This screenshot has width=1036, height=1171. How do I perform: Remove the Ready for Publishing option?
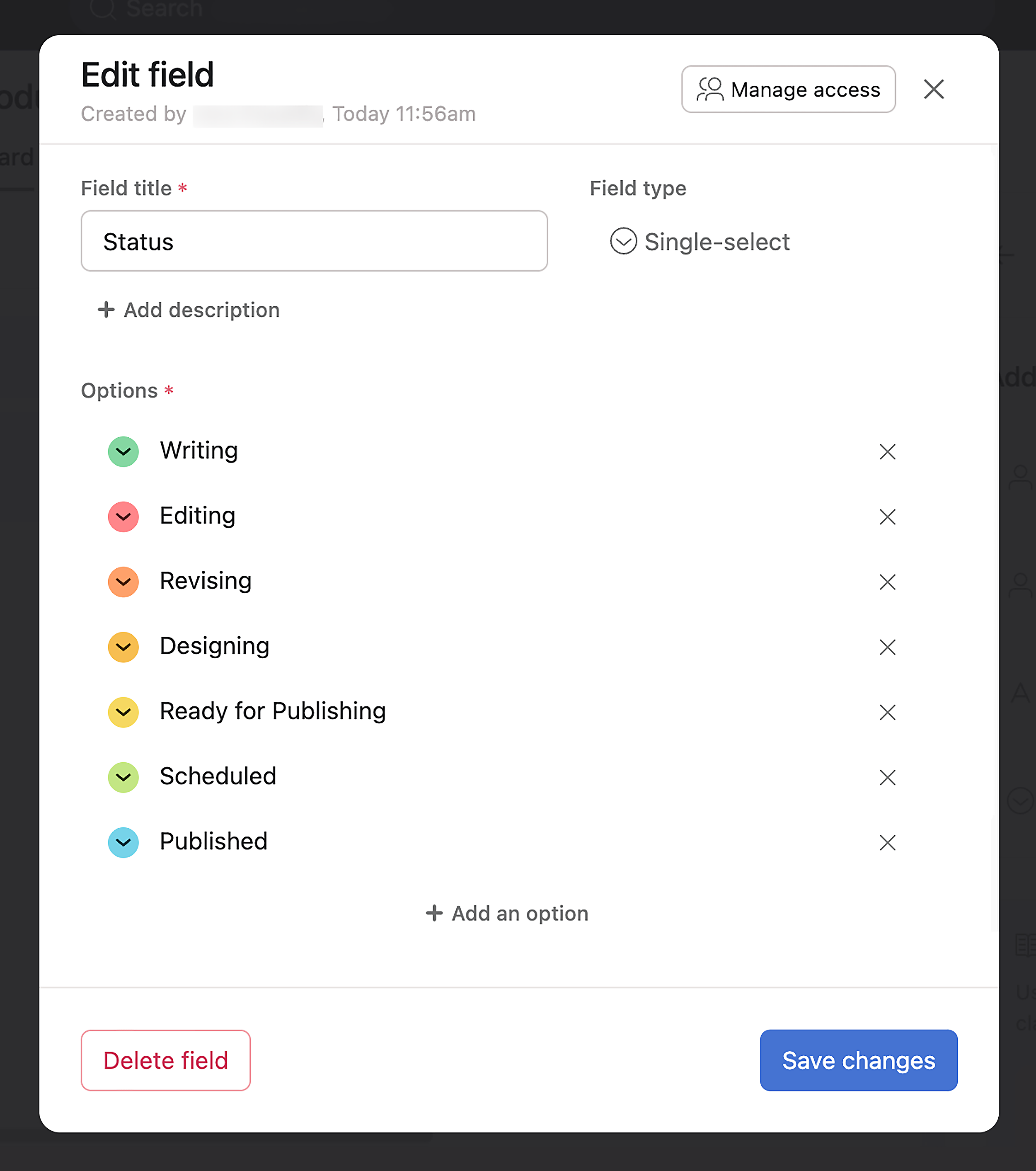pos(887,712)
